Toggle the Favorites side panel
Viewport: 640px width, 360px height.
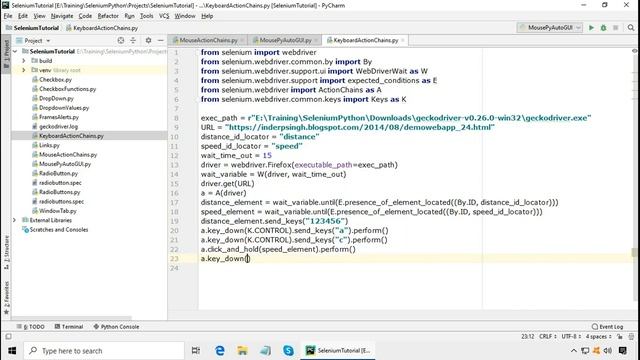tap(6, 298)
